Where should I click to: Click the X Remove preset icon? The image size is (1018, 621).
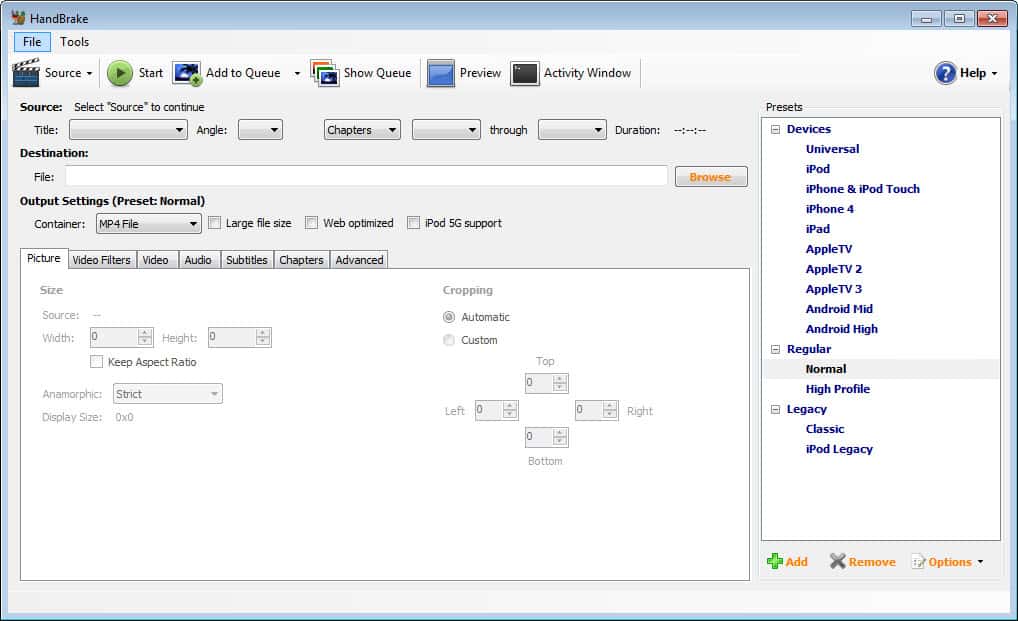tap(838, 561)
